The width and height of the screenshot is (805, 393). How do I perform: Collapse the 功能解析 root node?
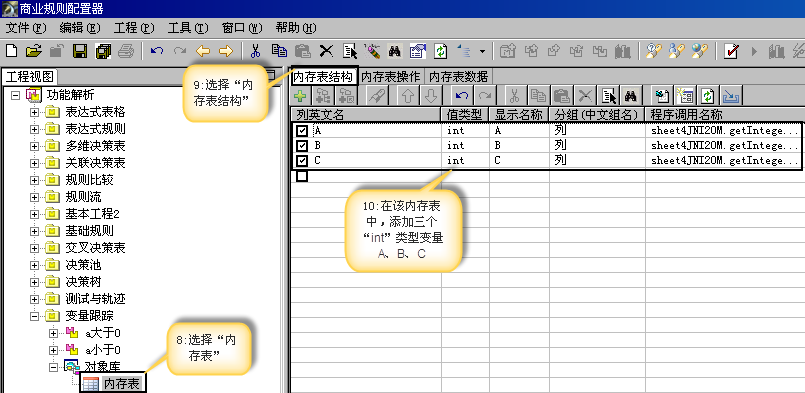tap(15, 95)
